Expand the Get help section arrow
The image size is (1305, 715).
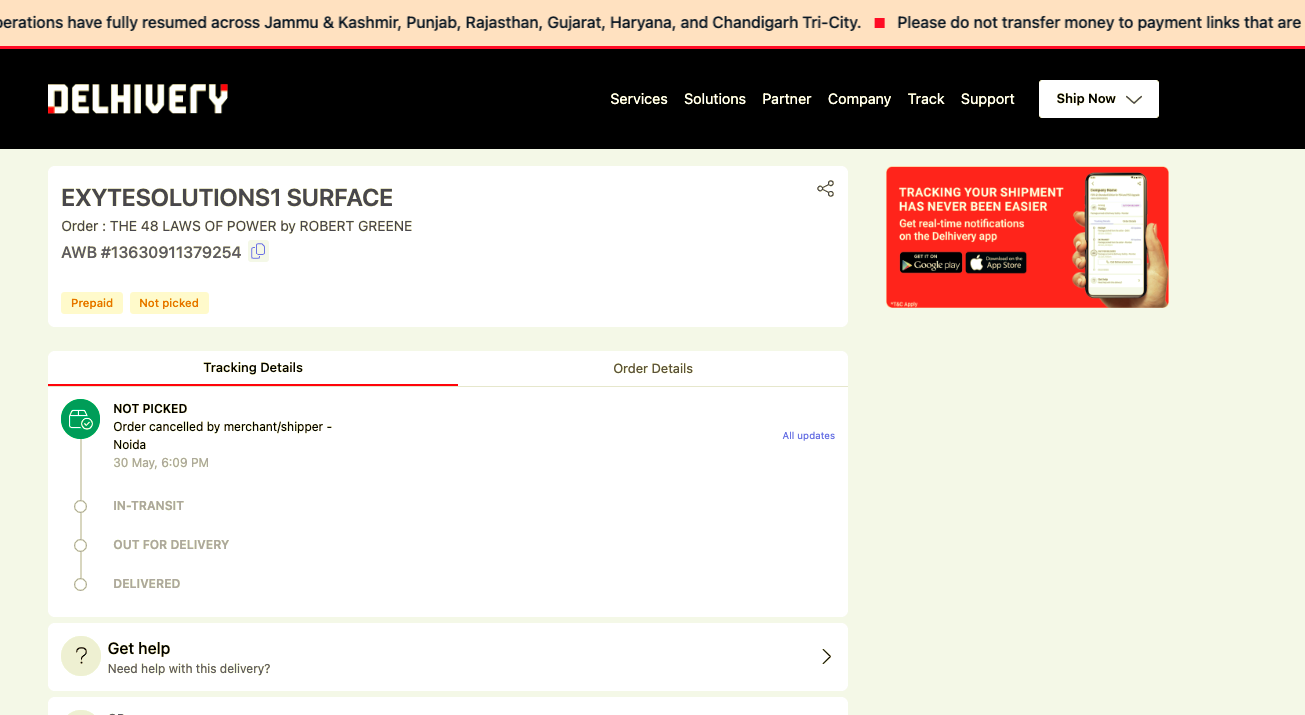[826, 657]
